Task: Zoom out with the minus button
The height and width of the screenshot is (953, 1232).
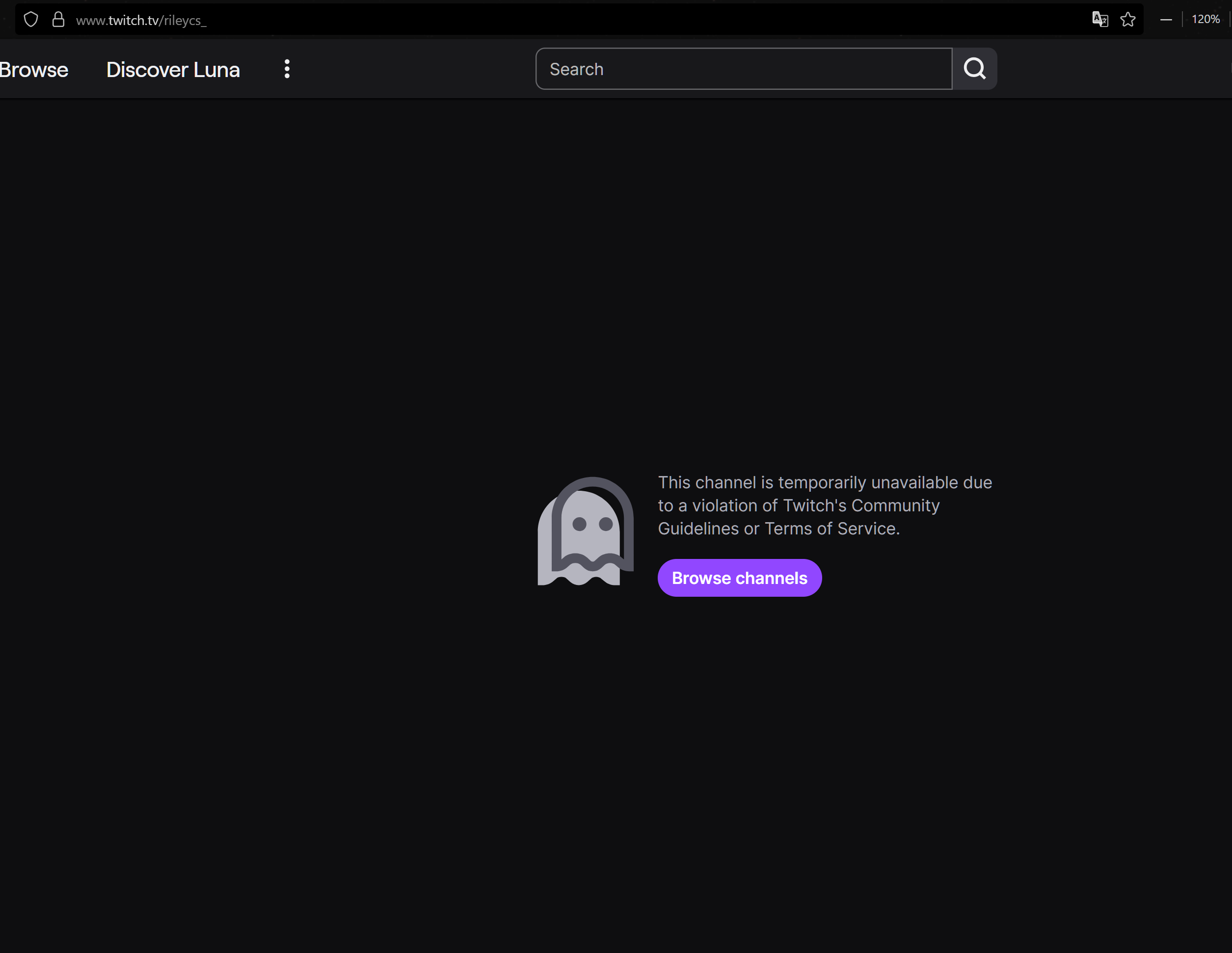Action: coord(1166,20)
